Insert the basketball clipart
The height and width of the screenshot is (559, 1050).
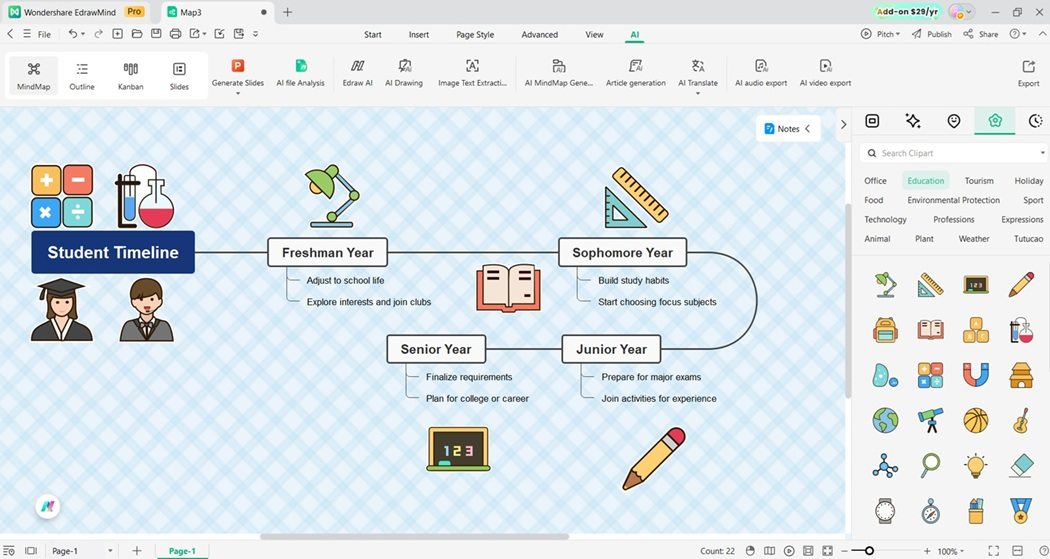point(975,420)
